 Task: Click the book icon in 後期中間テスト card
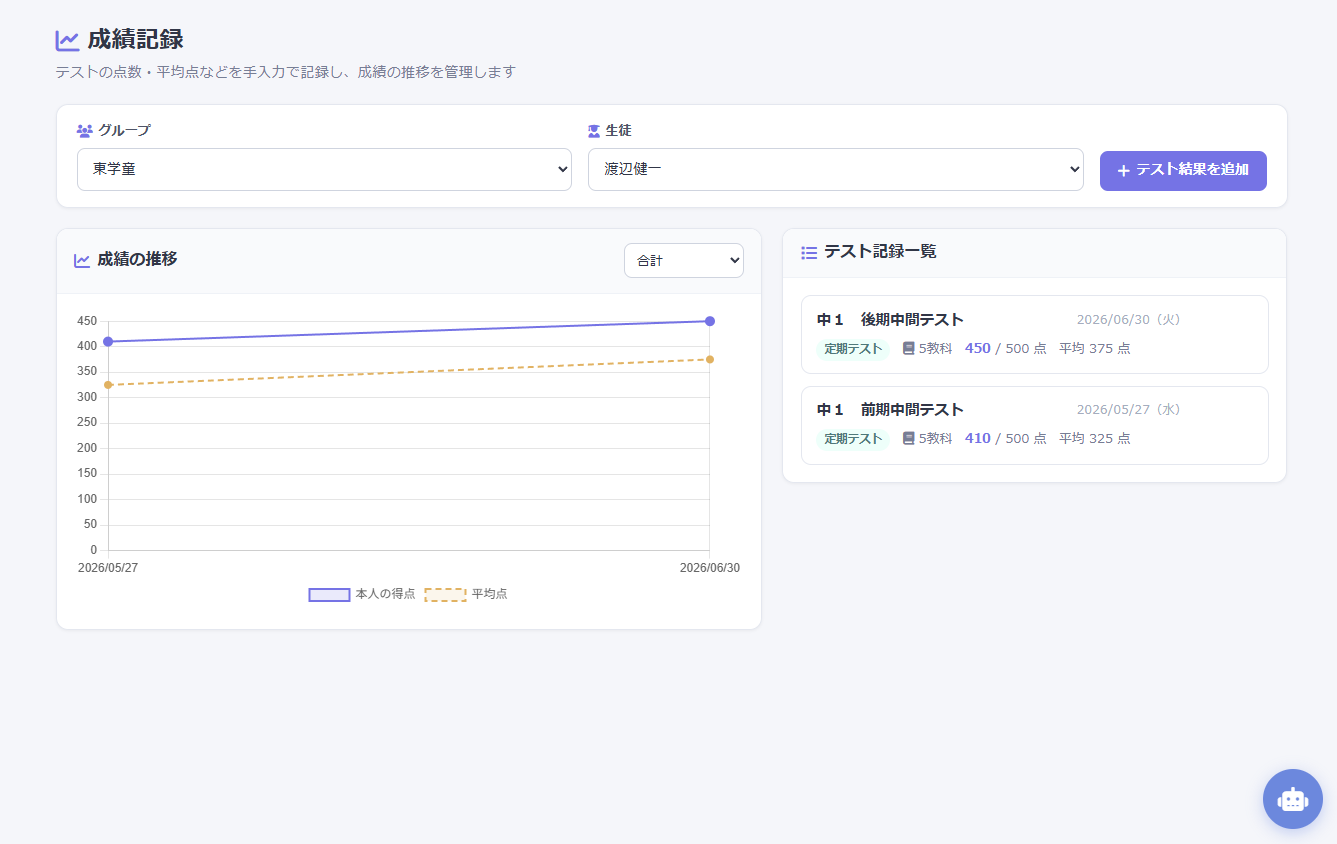click(908, 349)
